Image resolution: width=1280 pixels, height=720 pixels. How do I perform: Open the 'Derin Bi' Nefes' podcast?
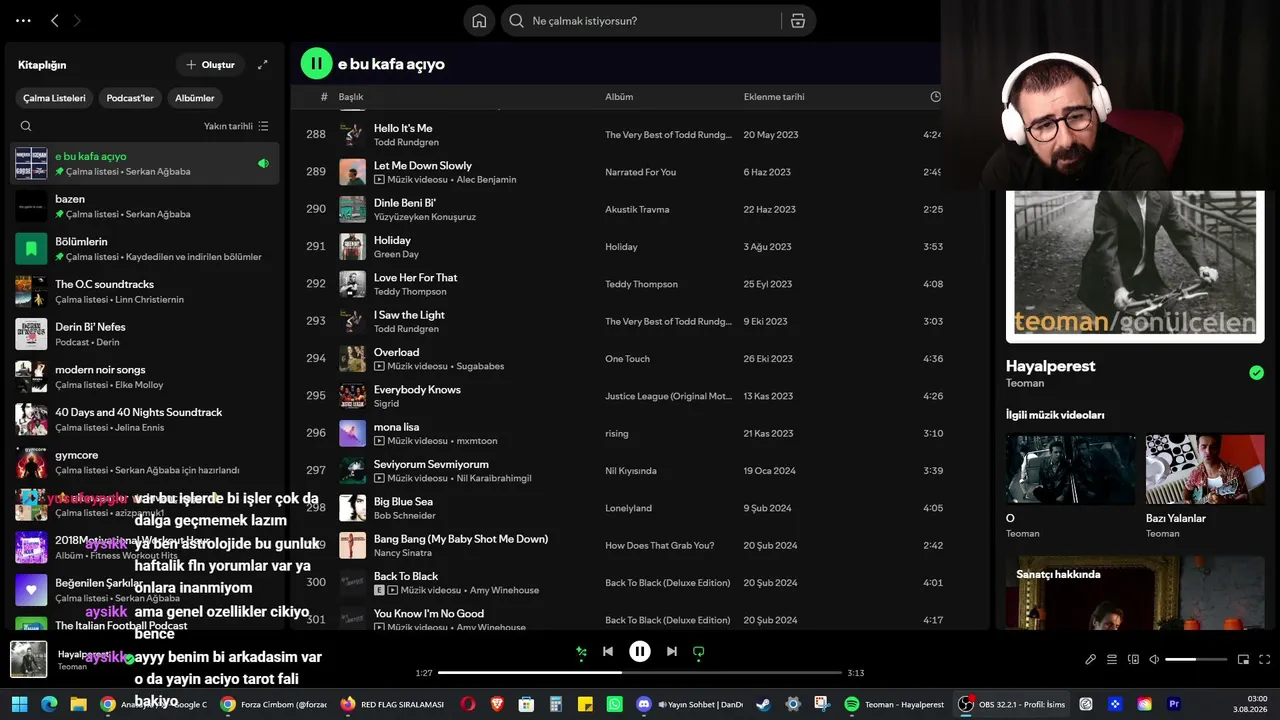[x=145, y=334]
